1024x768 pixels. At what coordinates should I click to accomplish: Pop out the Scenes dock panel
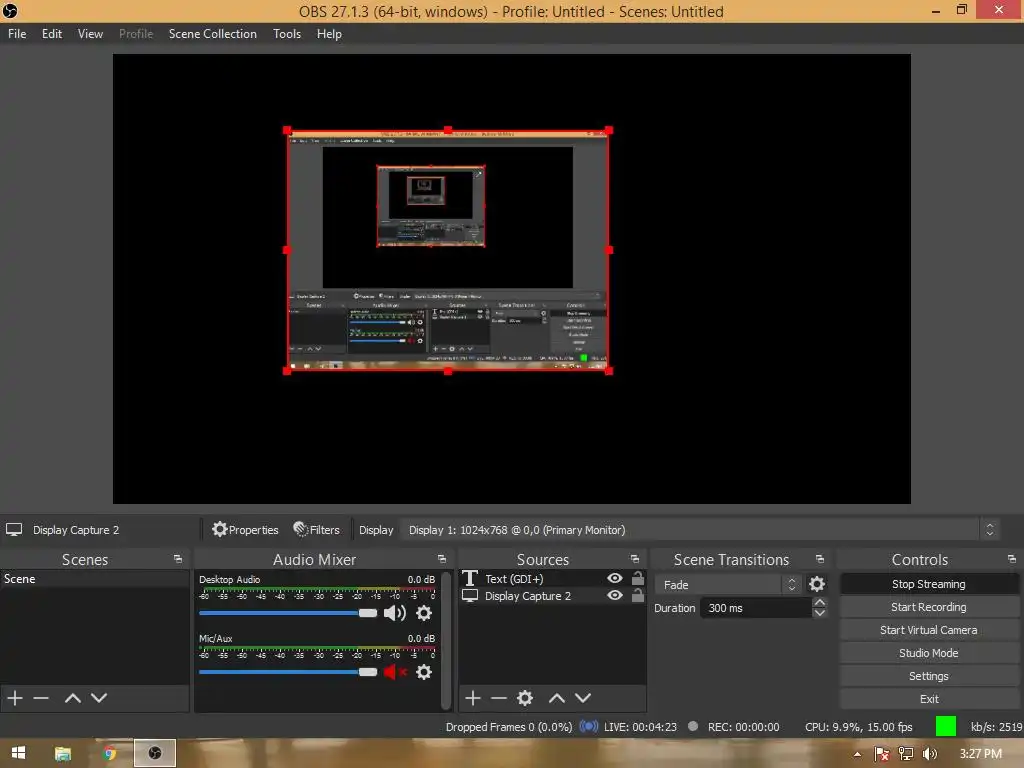coord(178,560)
